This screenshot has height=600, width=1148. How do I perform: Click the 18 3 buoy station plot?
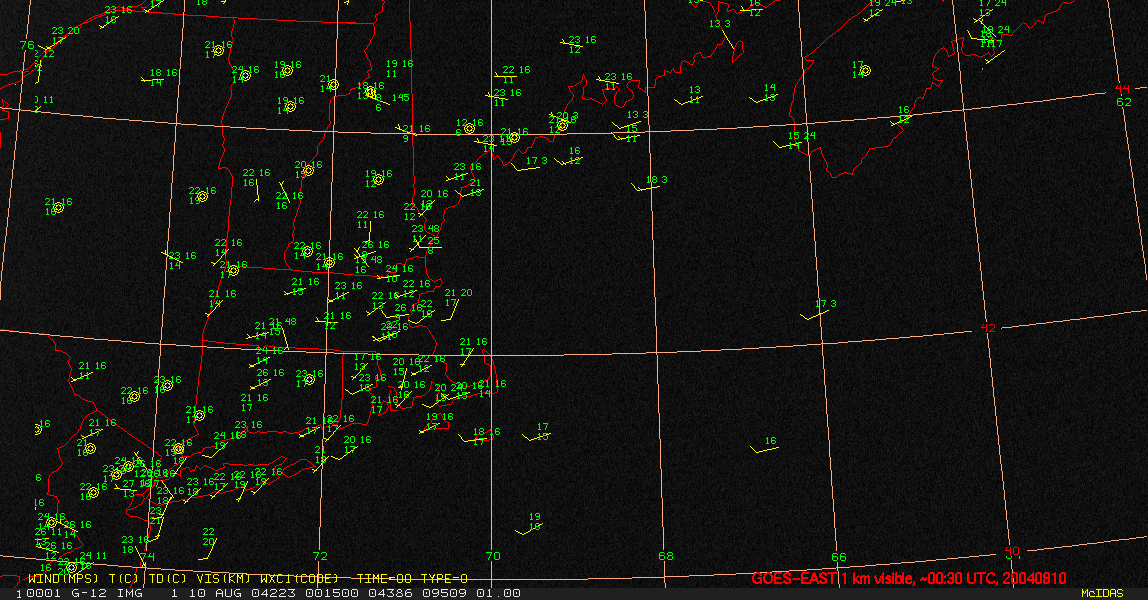coord(650,184)
